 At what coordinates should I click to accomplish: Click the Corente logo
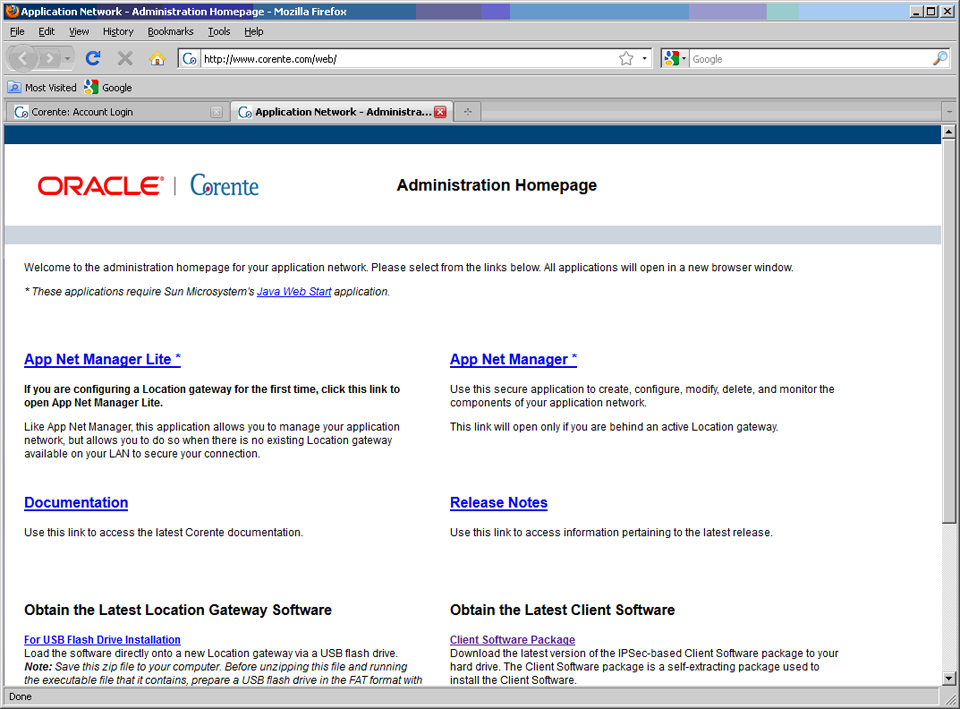224,185
